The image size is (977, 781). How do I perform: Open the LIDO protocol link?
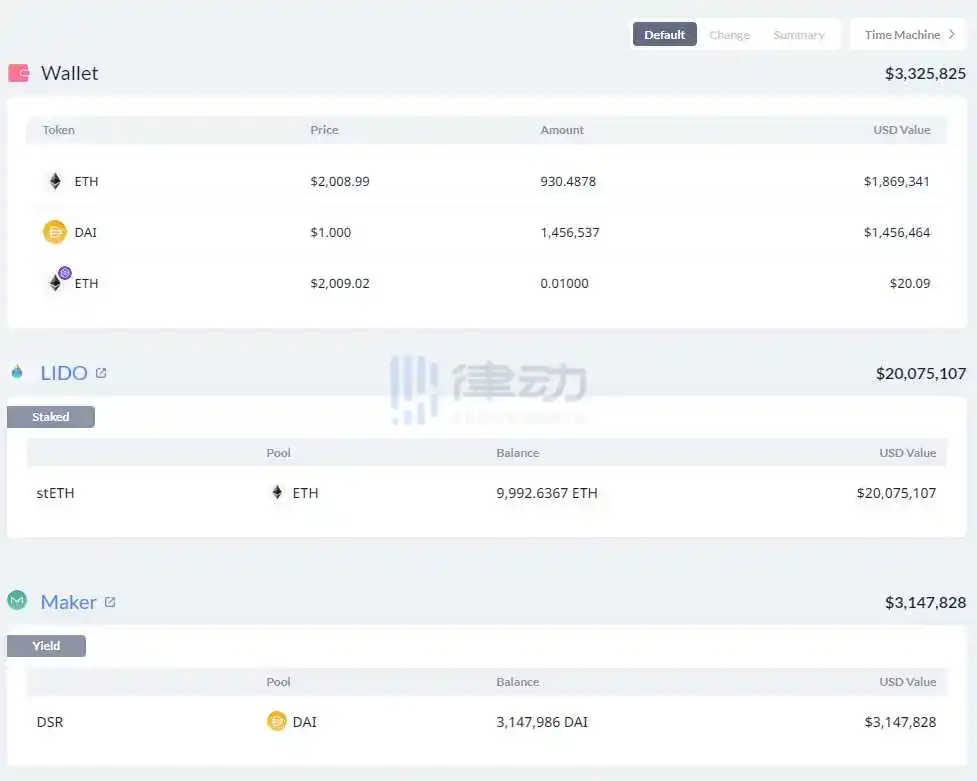pyautogui.click(x=64, y=373)
